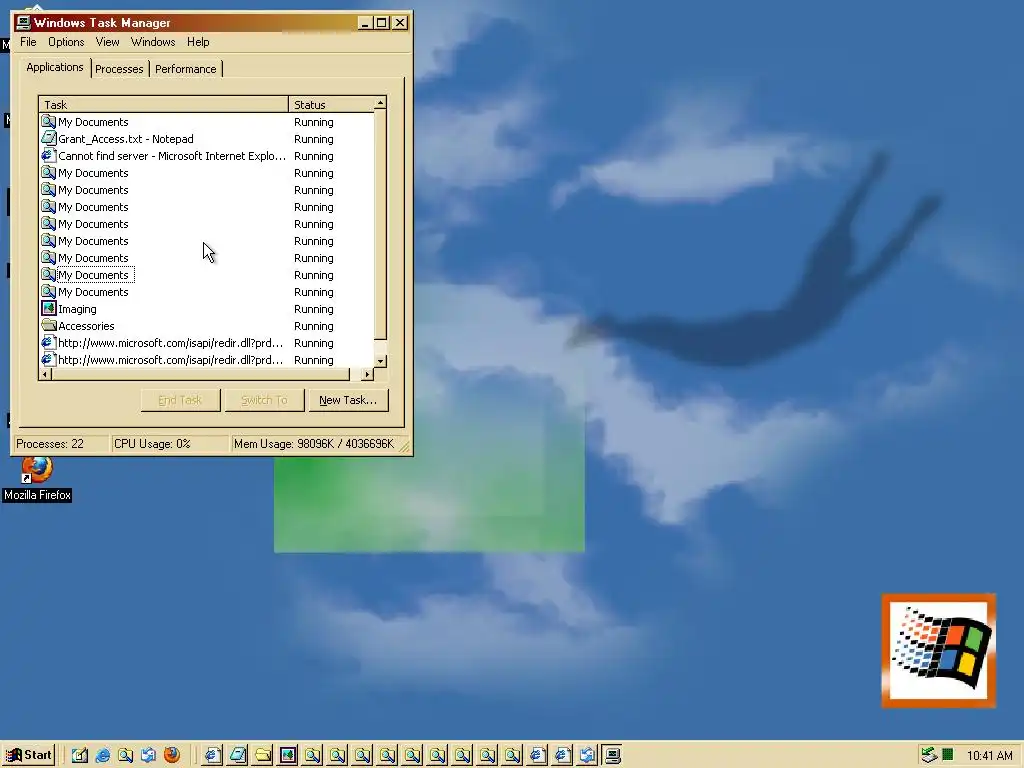
Task: Sort the list by the Status column header
Action: pos(330,104)
